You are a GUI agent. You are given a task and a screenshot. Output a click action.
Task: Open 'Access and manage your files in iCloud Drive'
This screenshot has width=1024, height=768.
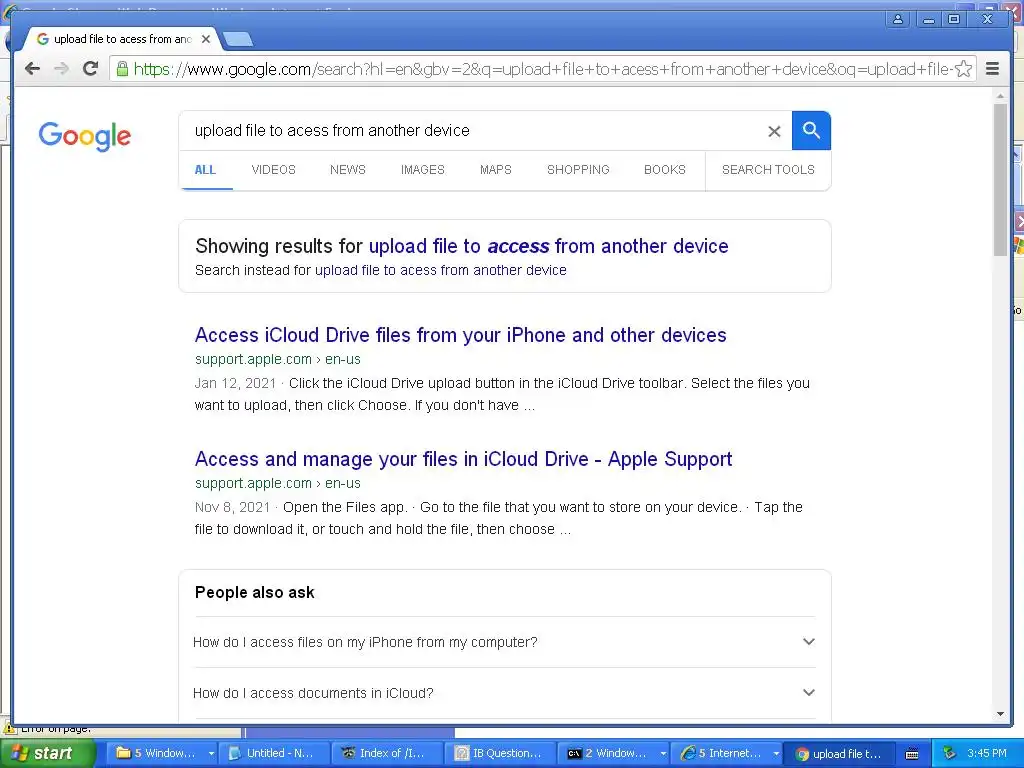463,459
